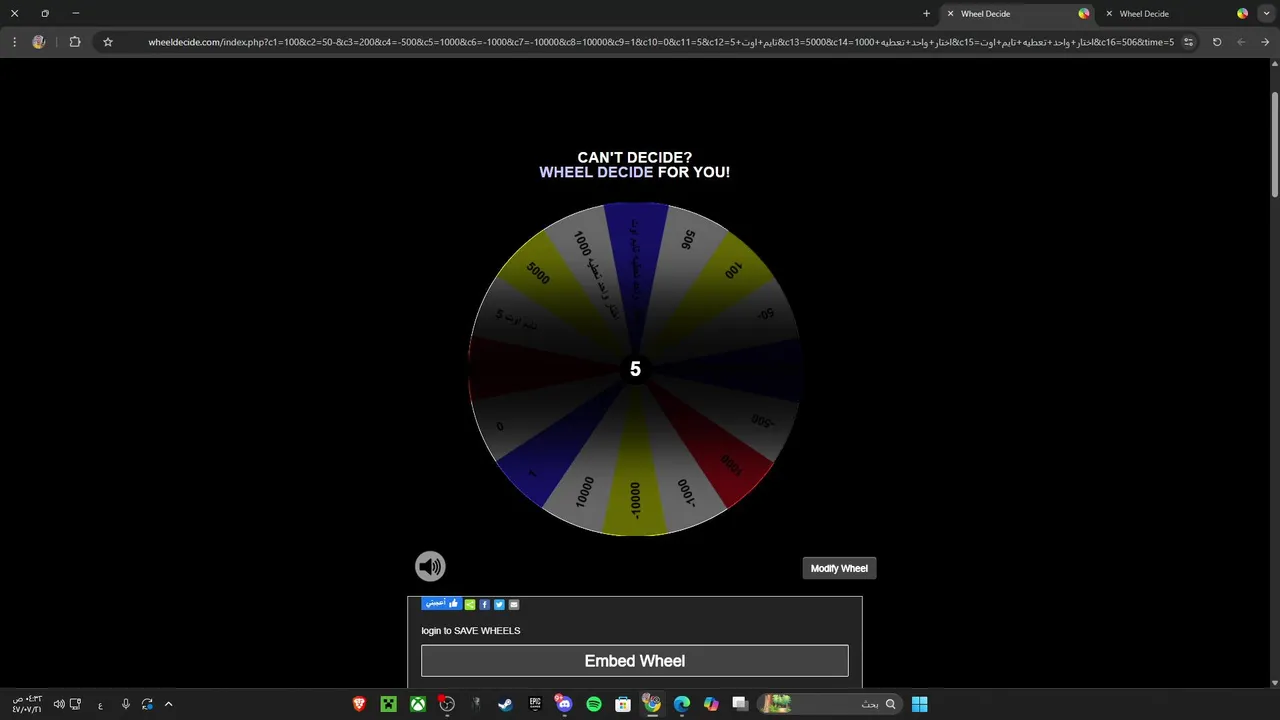
Task: Close the first Wheel Decide tab
Action: click(x=950, y=14)
